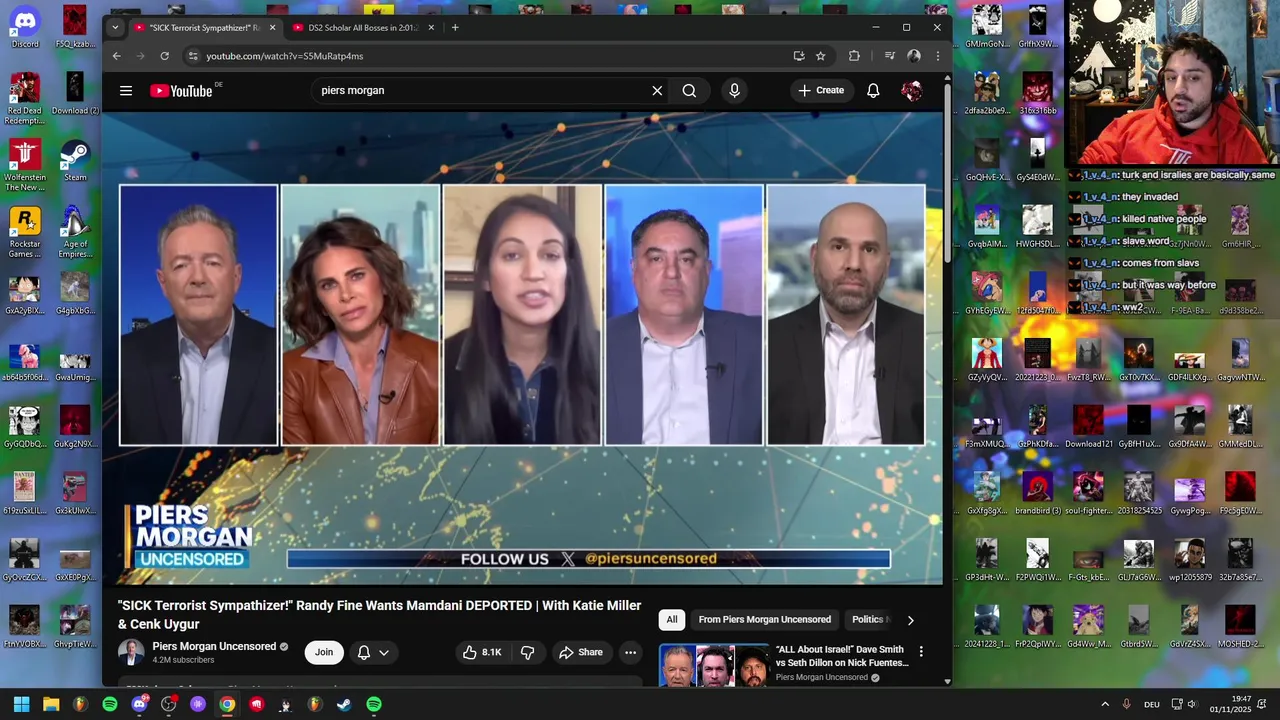Expand subscription notification bell dropdown
The width and height of the screenshot is (1280, 720).
click(x=373, y=652)
